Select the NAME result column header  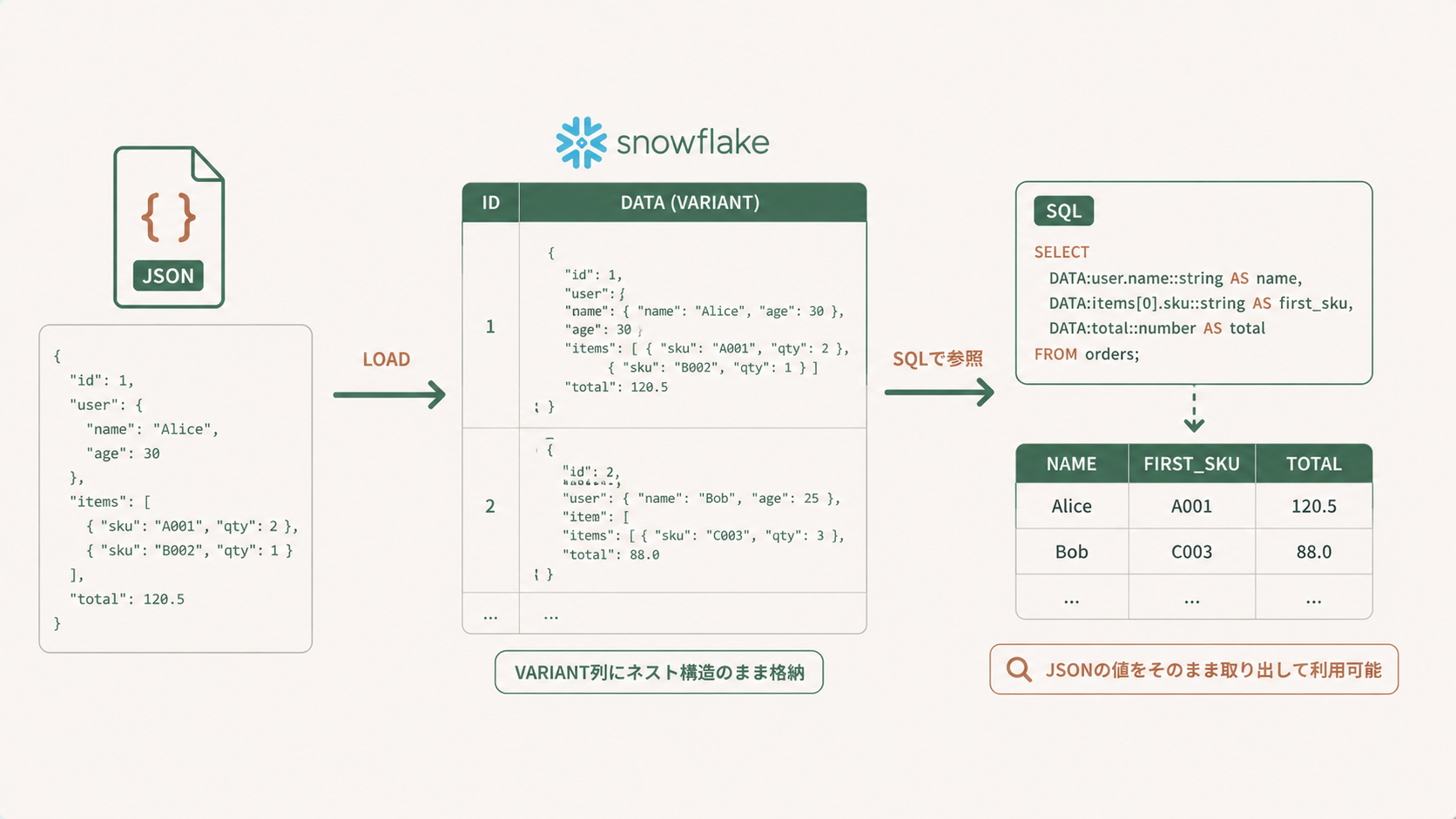point(1071,464)
